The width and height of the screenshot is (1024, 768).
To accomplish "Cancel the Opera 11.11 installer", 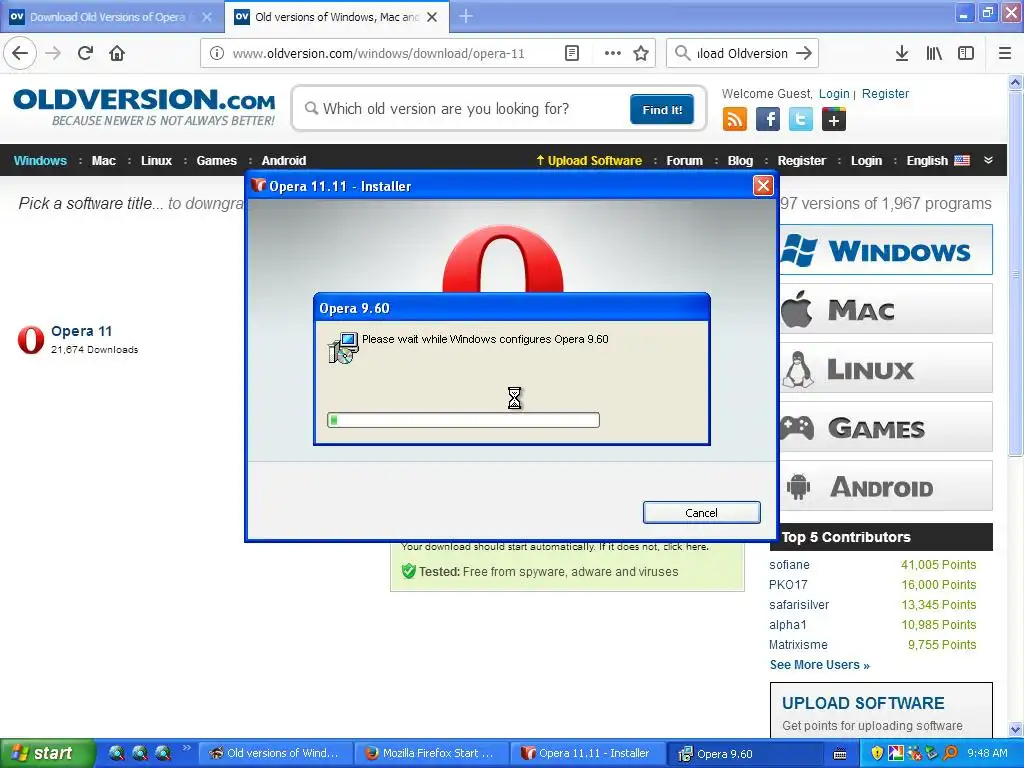I will coord(701,513).
